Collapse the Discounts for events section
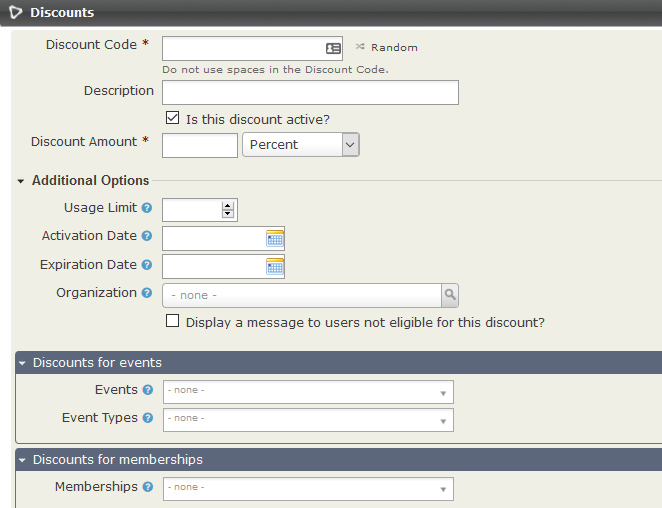Viewport: 662px width, 508px height. (x=22, y=363)
